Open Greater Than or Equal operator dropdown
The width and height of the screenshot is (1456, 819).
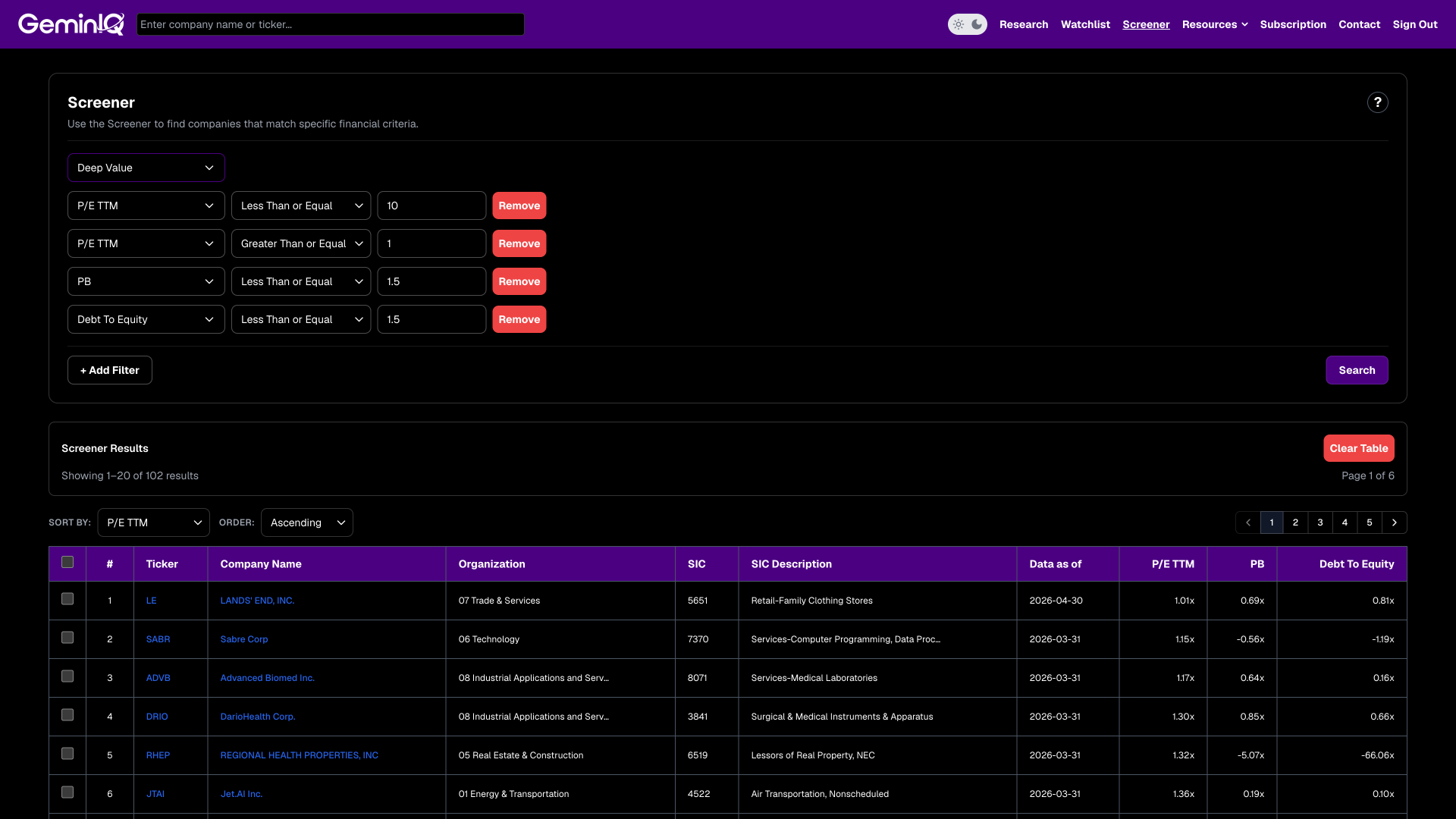[x=301, y=243]
